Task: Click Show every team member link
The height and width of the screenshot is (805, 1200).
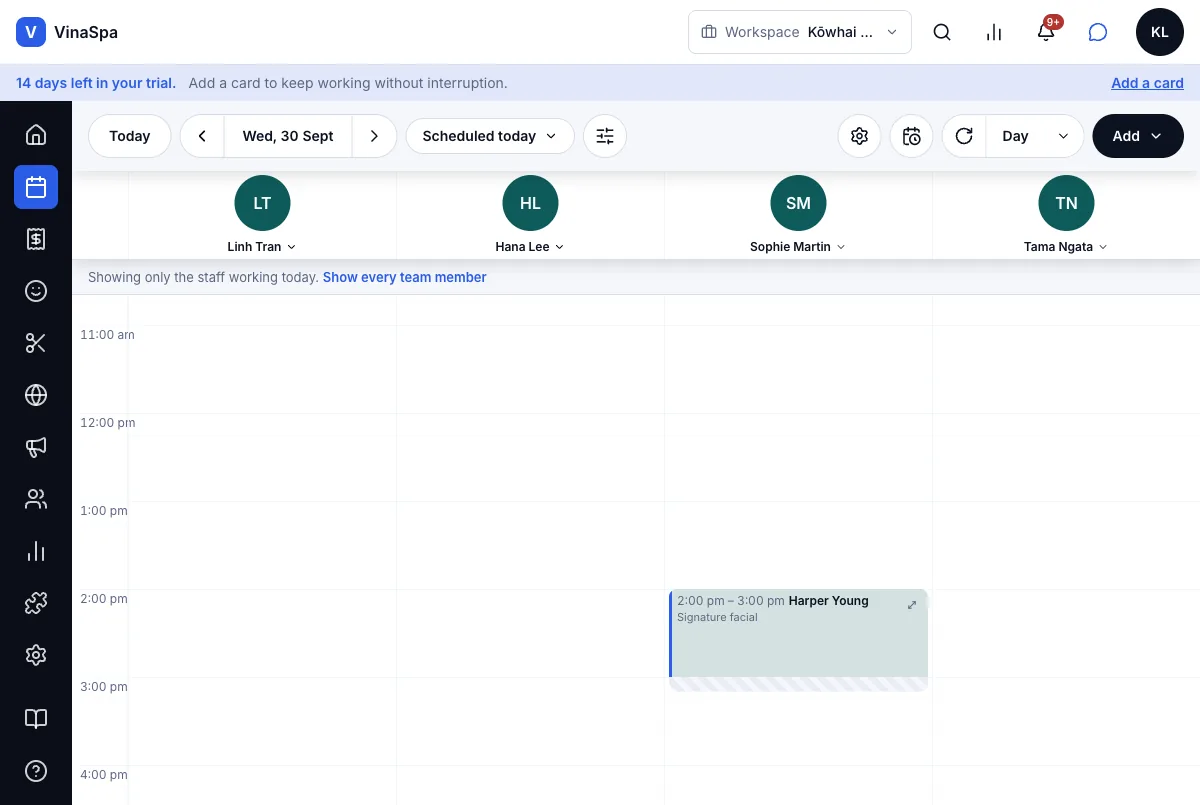Action: tap(405, 277)
